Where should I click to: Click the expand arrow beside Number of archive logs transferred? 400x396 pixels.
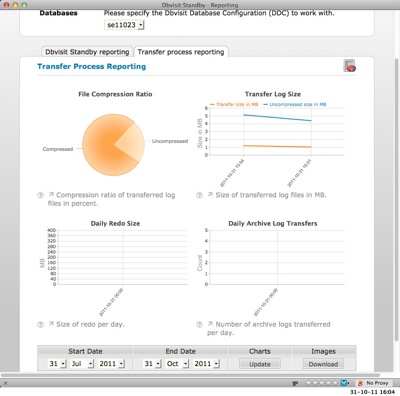(210, 324)
